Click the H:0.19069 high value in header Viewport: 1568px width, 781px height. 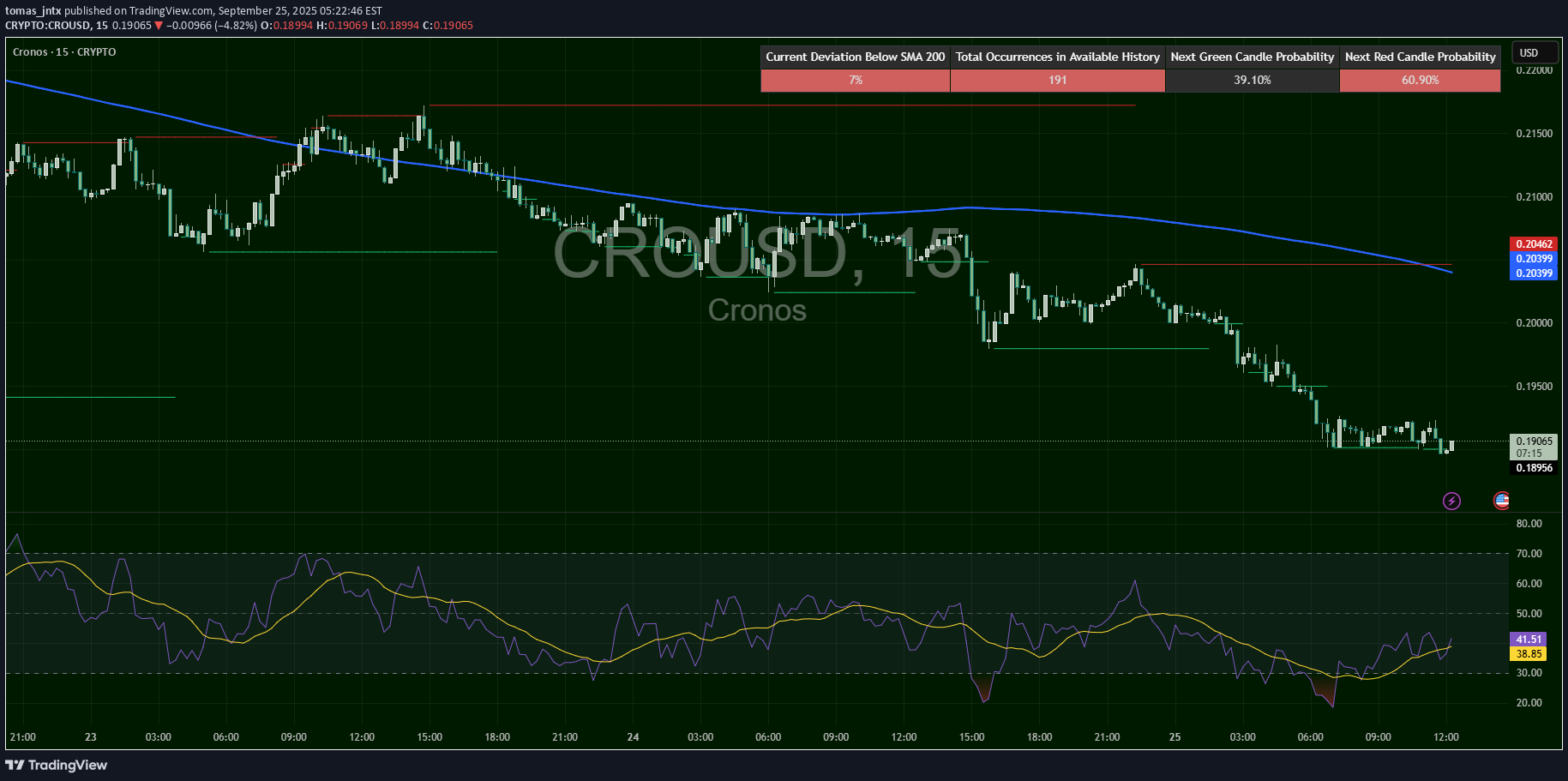coord(342,26)
